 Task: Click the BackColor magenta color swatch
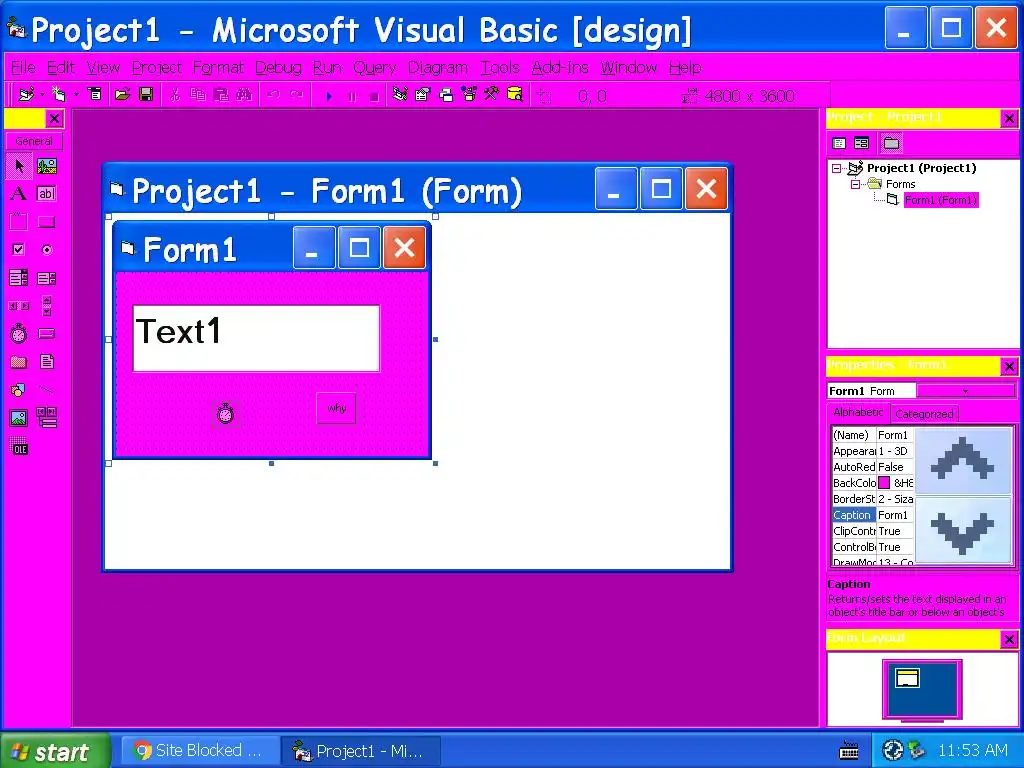coord(884,483)
